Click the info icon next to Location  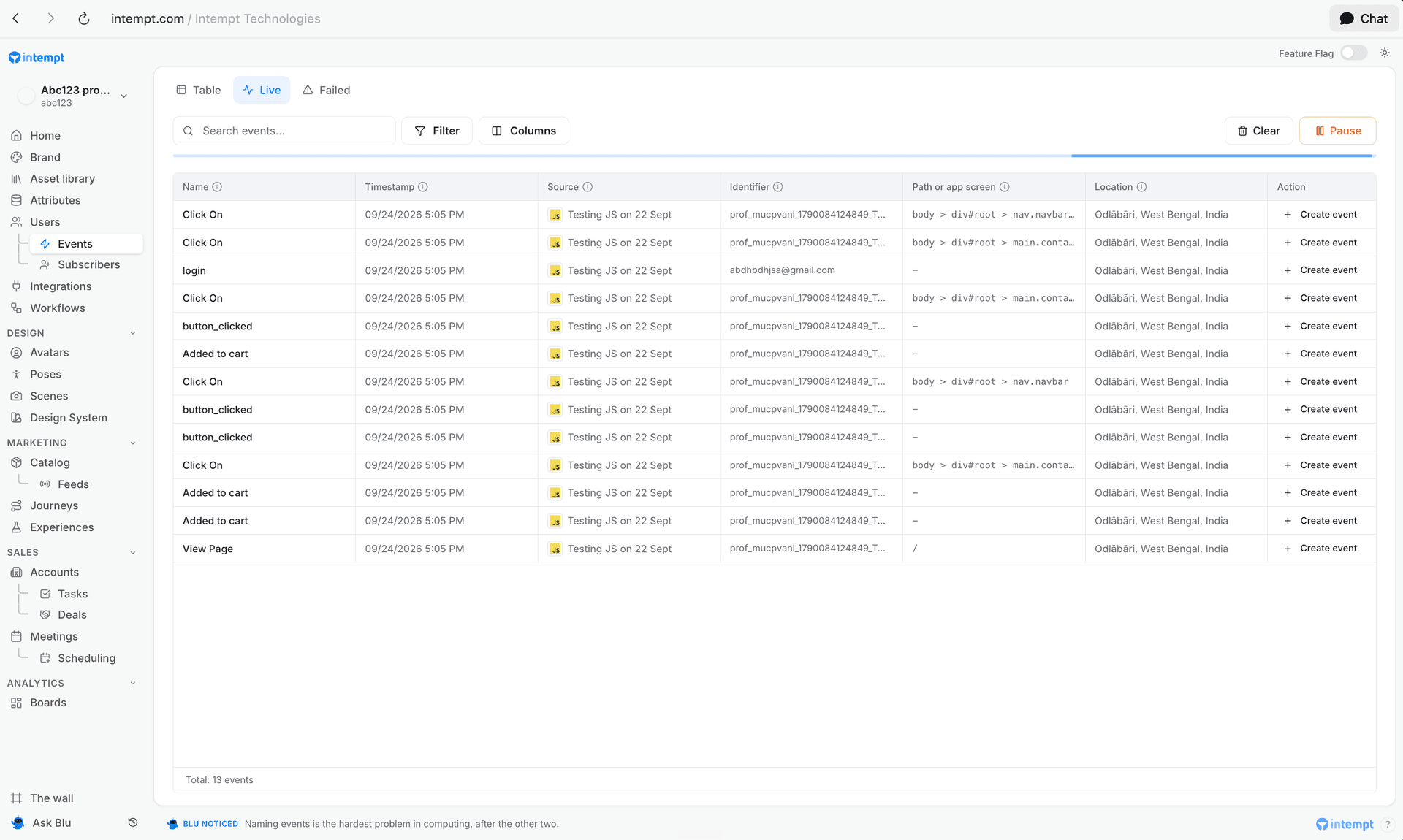pyautogui.click(x=1141, y=187)
